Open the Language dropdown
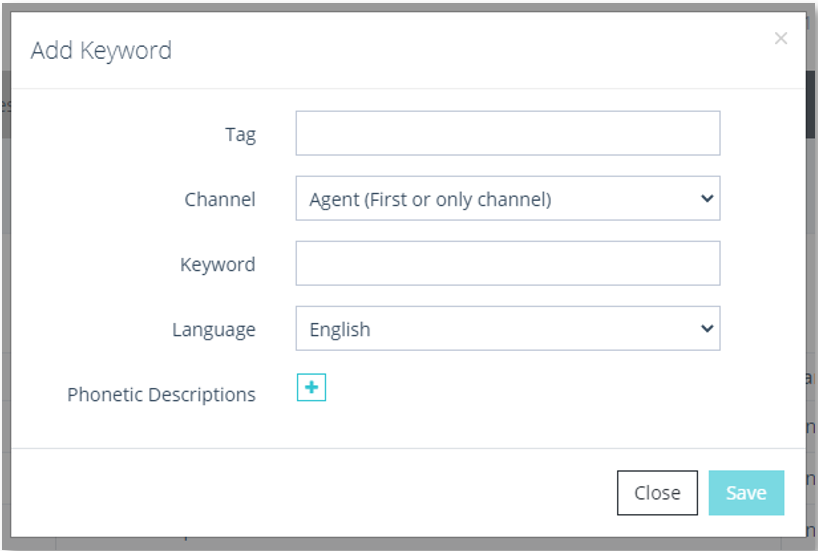 508,328
